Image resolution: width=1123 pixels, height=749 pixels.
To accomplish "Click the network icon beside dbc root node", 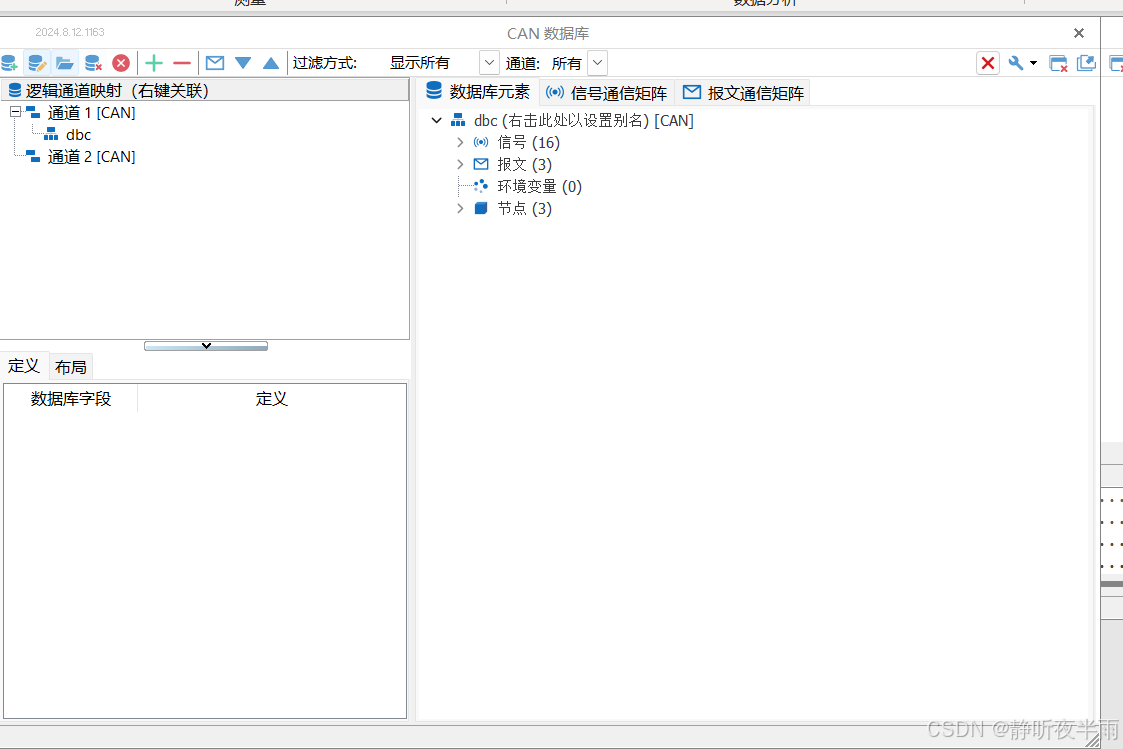I will [x=458, y=120].
